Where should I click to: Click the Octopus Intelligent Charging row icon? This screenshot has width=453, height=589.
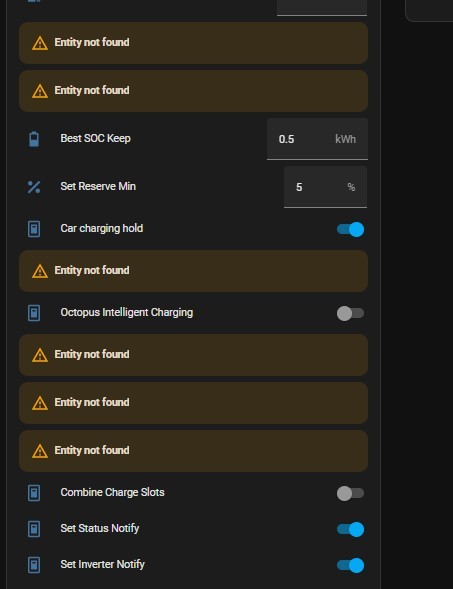[x=34, y=313]
